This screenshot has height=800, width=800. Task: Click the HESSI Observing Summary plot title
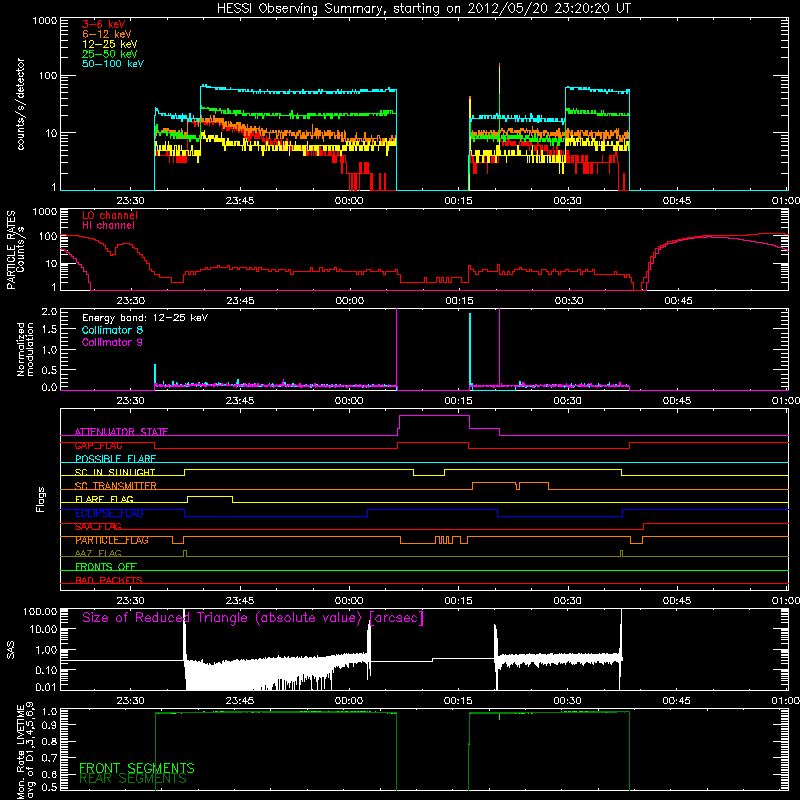[424, 9]
